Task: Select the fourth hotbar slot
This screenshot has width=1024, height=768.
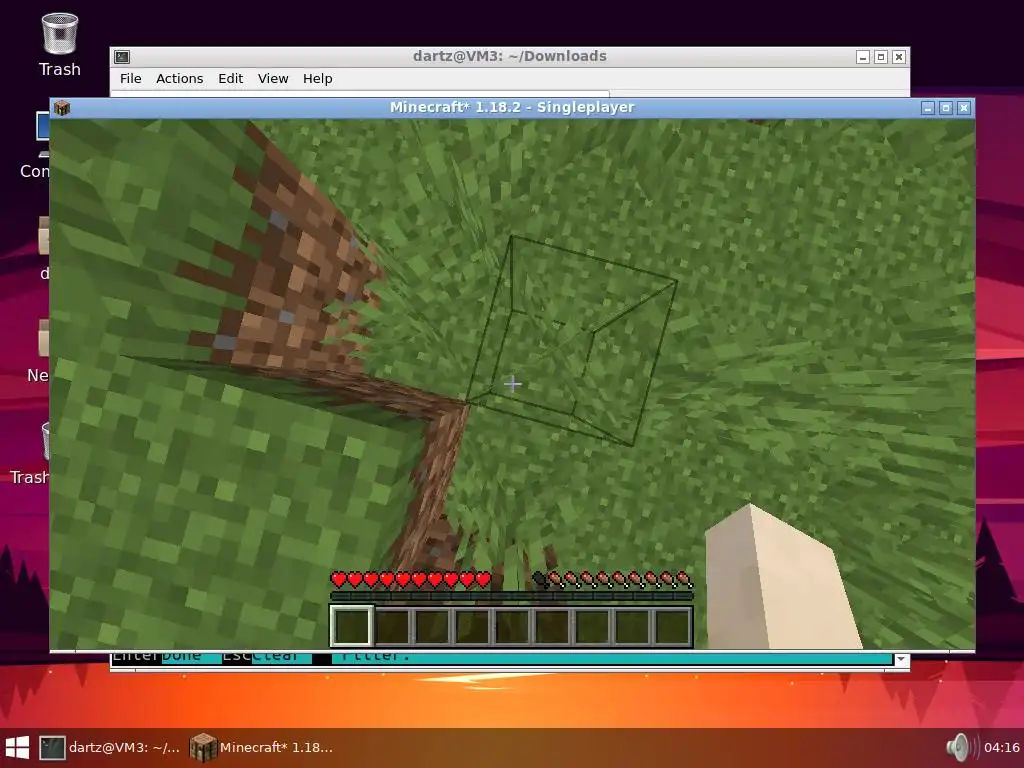Action: 472,626
